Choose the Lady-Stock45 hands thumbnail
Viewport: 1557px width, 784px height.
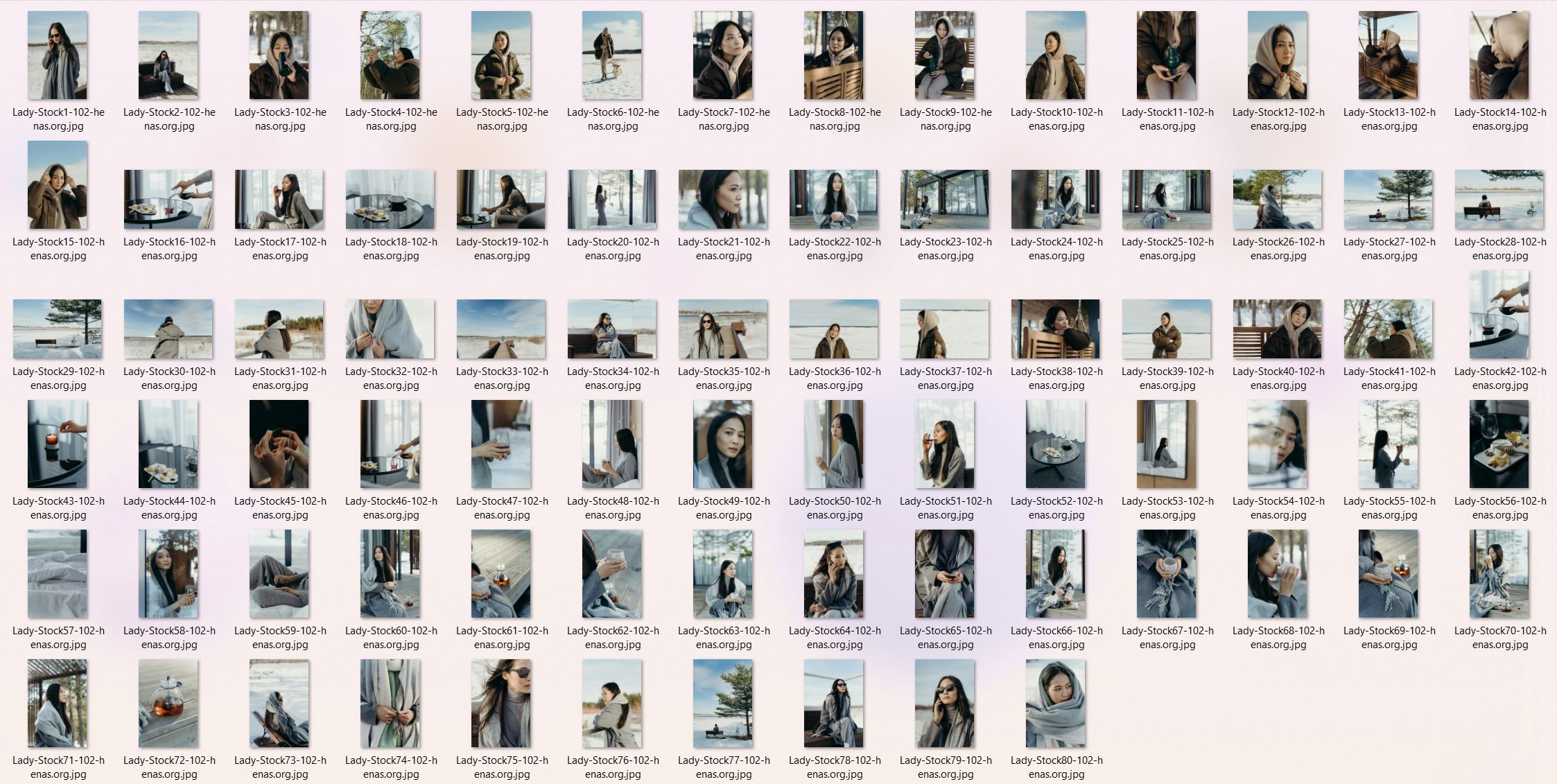[279, 444]
